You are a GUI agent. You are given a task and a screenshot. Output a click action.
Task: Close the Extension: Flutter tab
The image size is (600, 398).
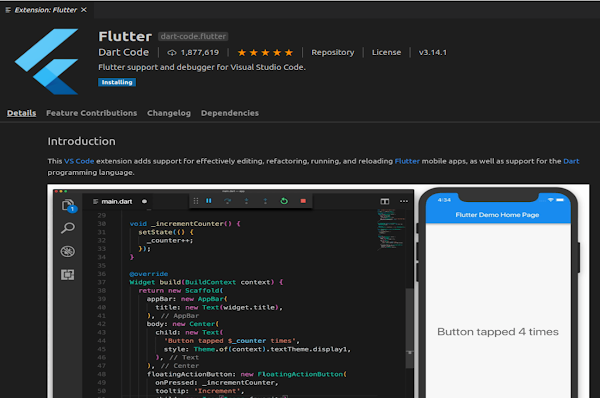click(84, 10)
